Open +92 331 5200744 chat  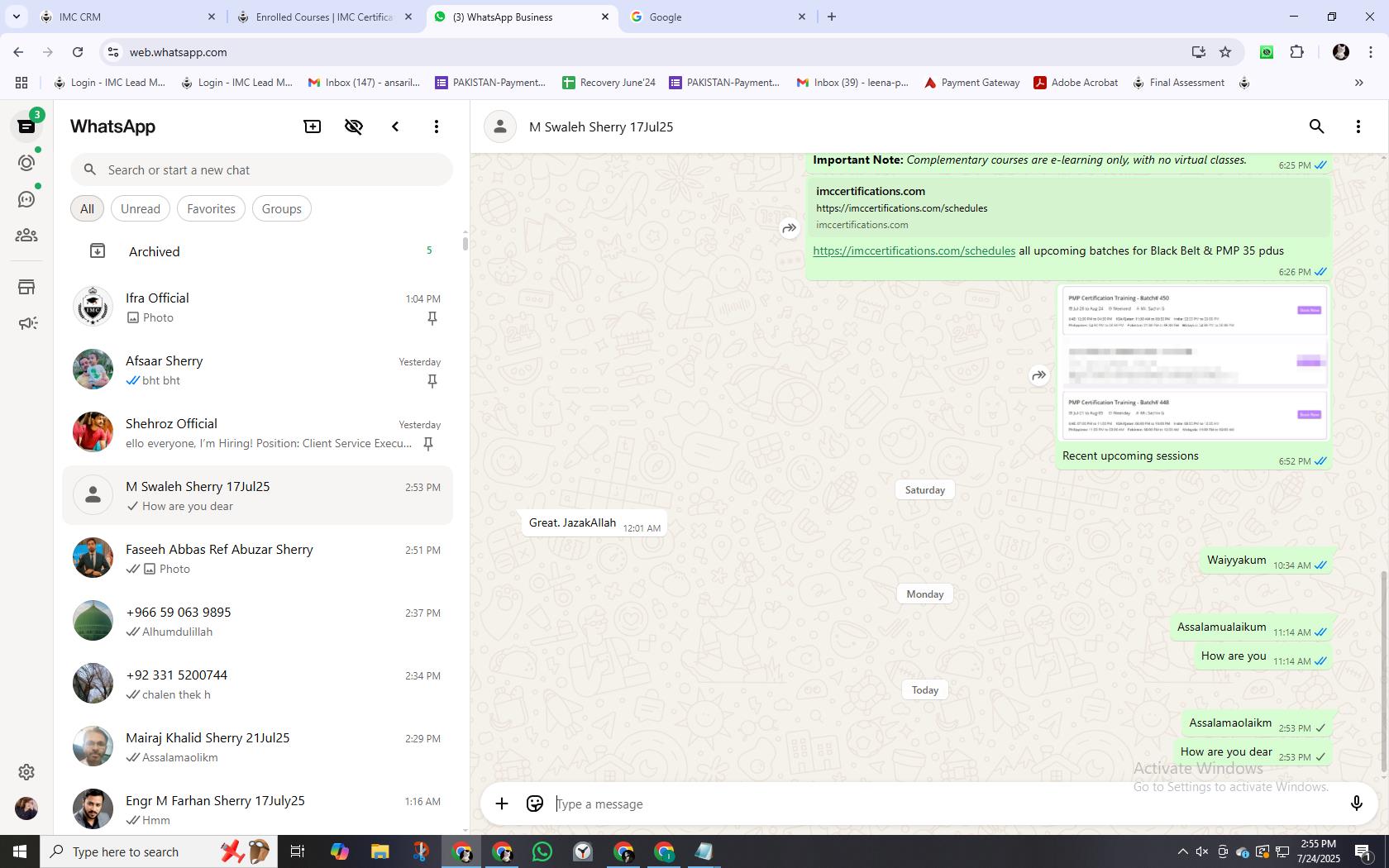pos(258,684)
